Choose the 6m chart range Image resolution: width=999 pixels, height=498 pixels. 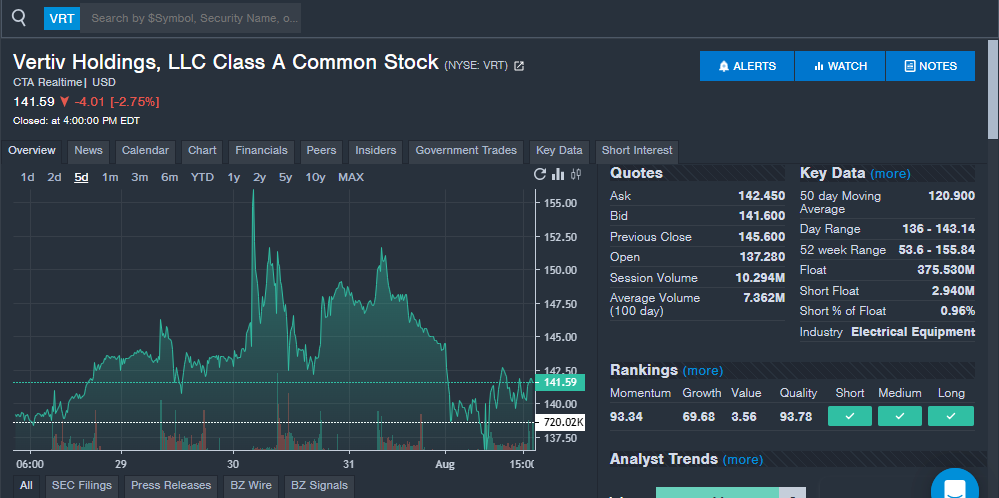tap(169, 177)
